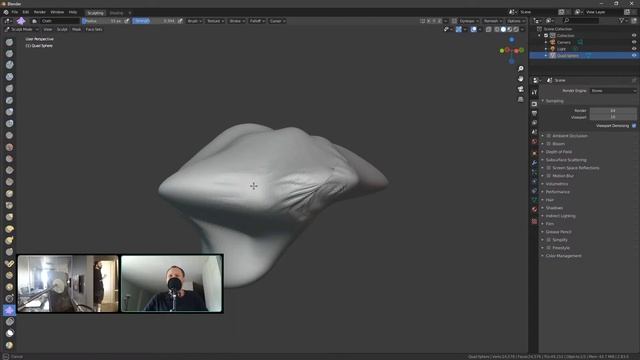Open the Render properties tab
The height and width of the screenshot is (360, 640).
tap(534, 104)
